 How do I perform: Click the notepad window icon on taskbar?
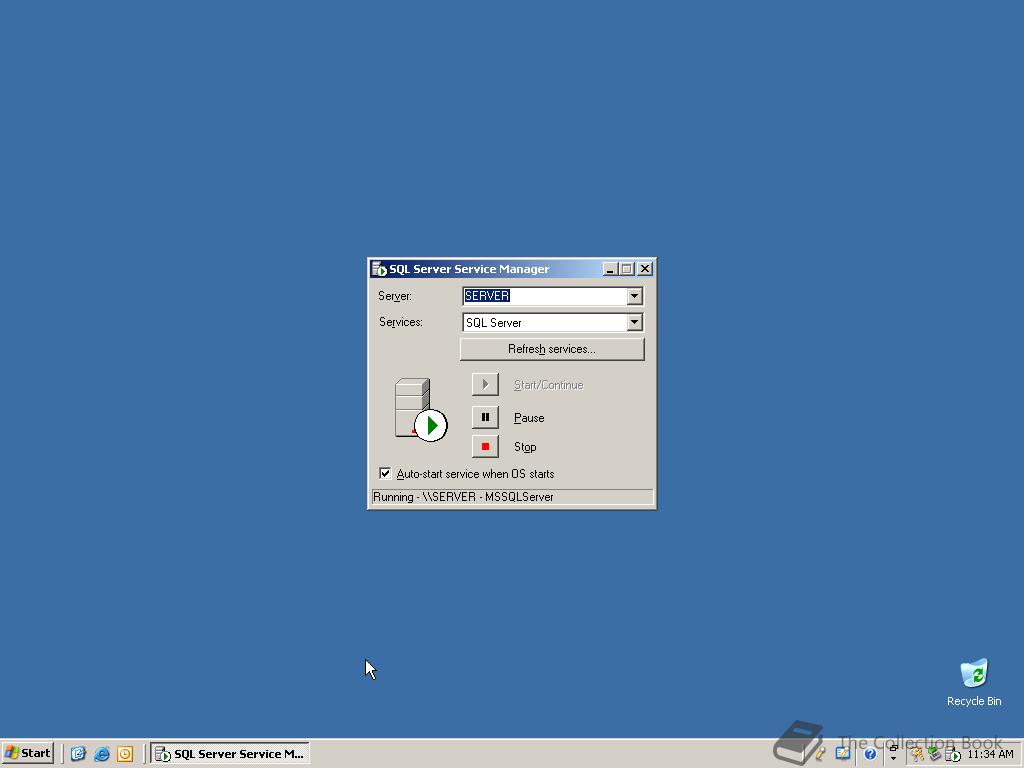843,754
